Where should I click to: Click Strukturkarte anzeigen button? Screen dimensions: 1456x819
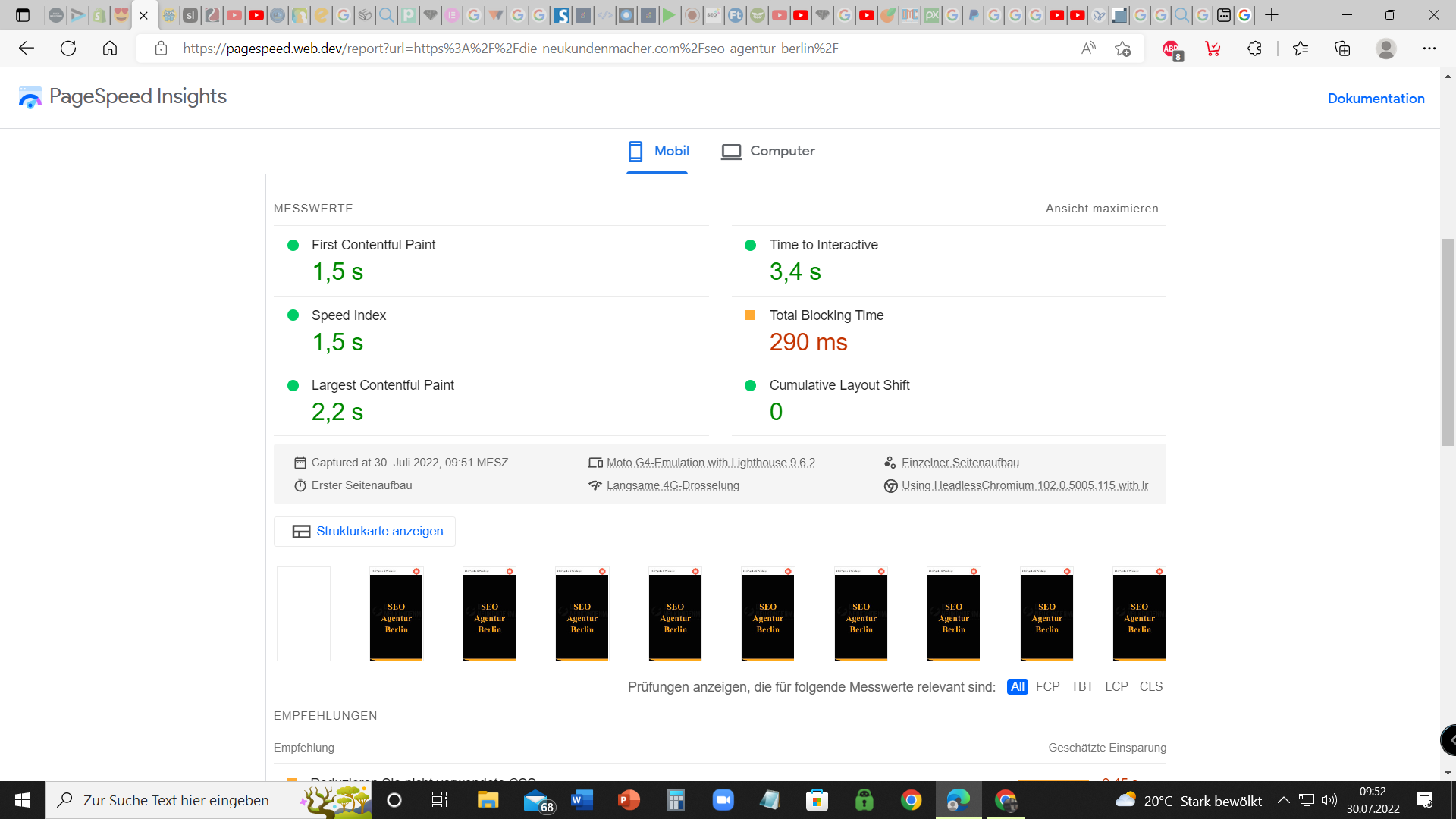365,532
